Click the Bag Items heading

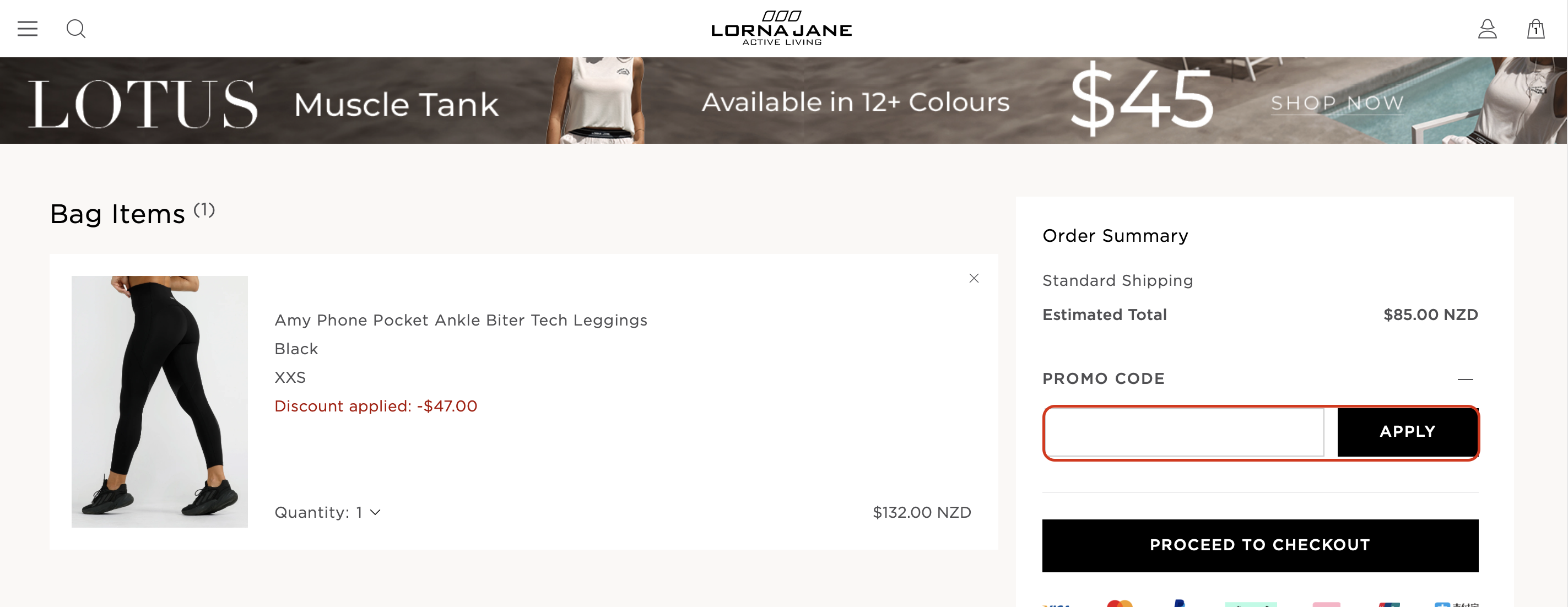pos(117,214)
